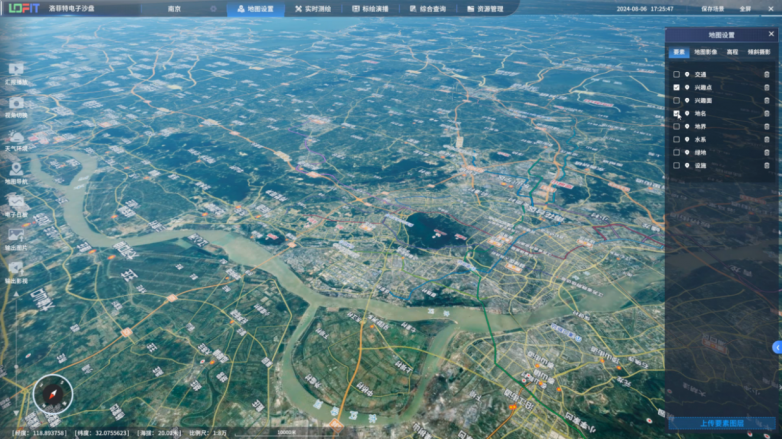Click the 保存场景 save scene button
The width and height of the screenshot is (782, 439).
click(713, 8)
